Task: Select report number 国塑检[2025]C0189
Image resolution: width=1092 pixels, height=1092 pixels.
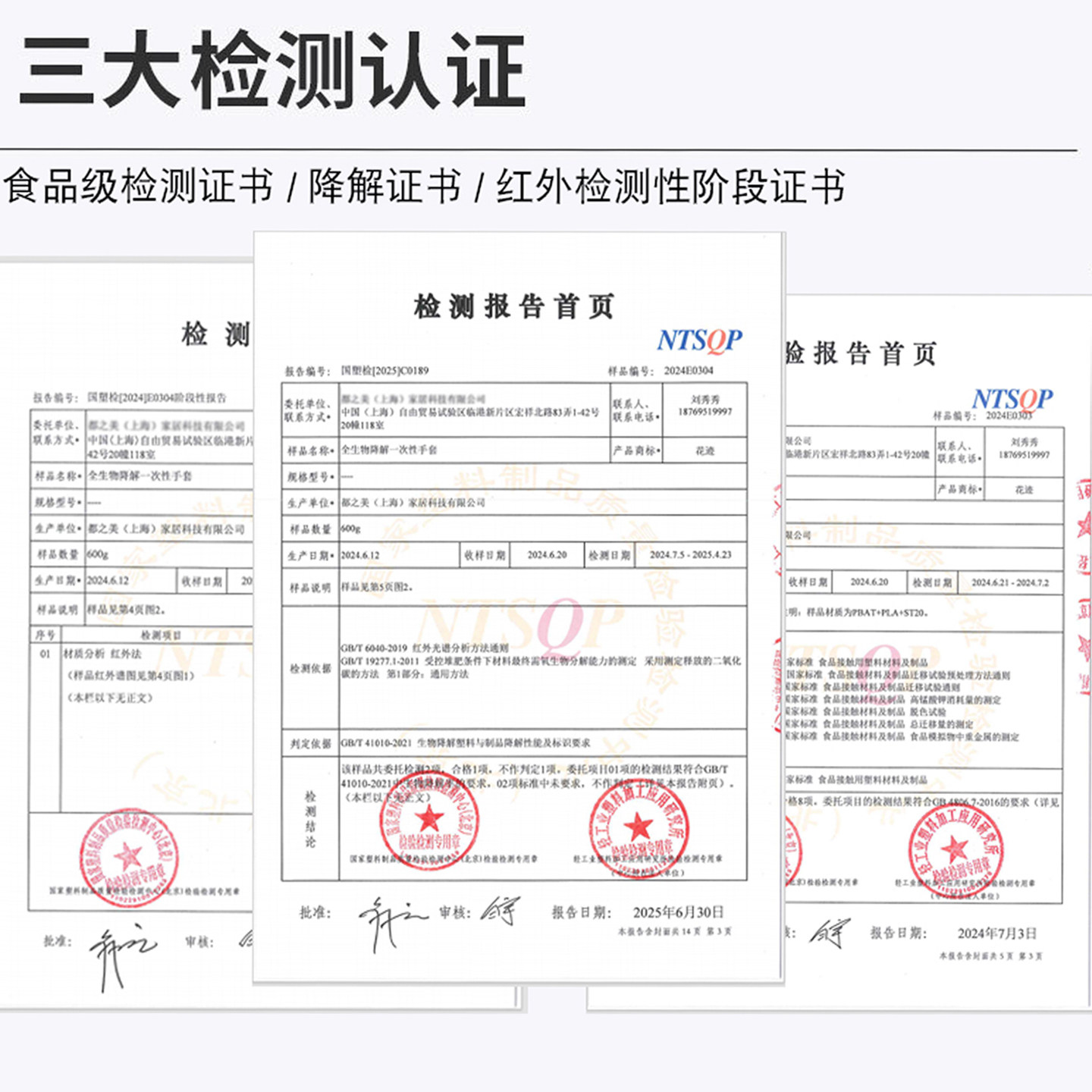Action: click(x=384, y=371)
